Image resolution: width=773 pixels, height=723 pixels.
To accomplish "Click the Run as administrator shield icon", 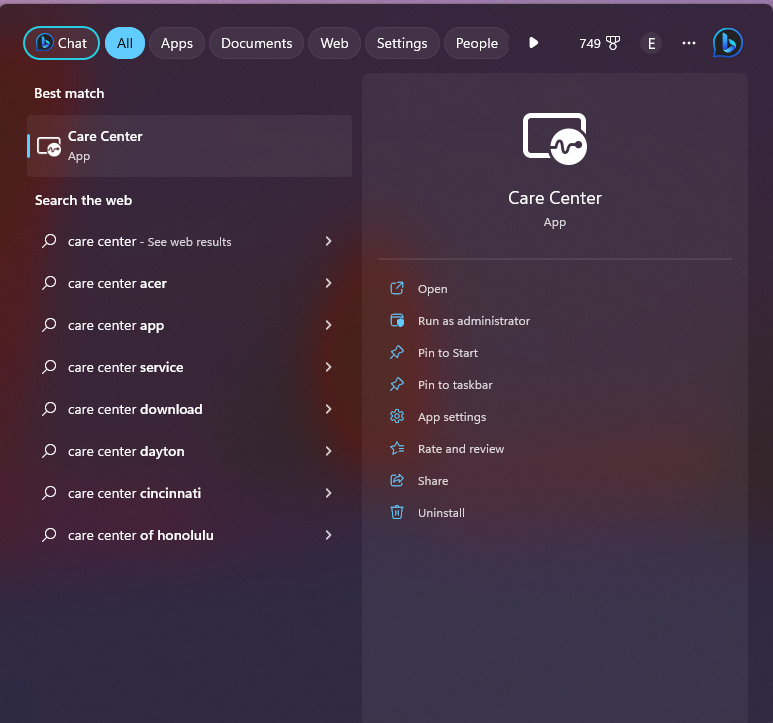I will (x=397, y=320).
